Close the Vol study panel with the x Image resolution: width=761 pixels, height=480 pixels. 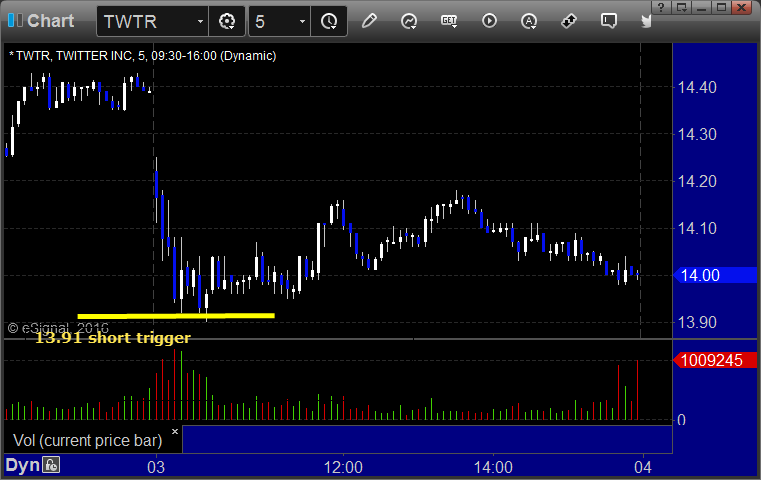pos(175,431)
